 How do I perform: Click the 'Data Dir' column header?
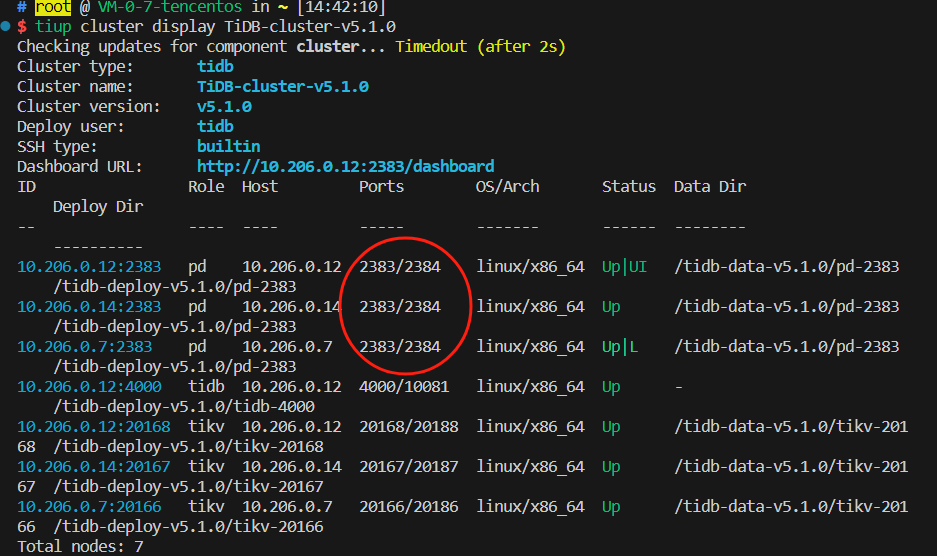pos(710,187)
